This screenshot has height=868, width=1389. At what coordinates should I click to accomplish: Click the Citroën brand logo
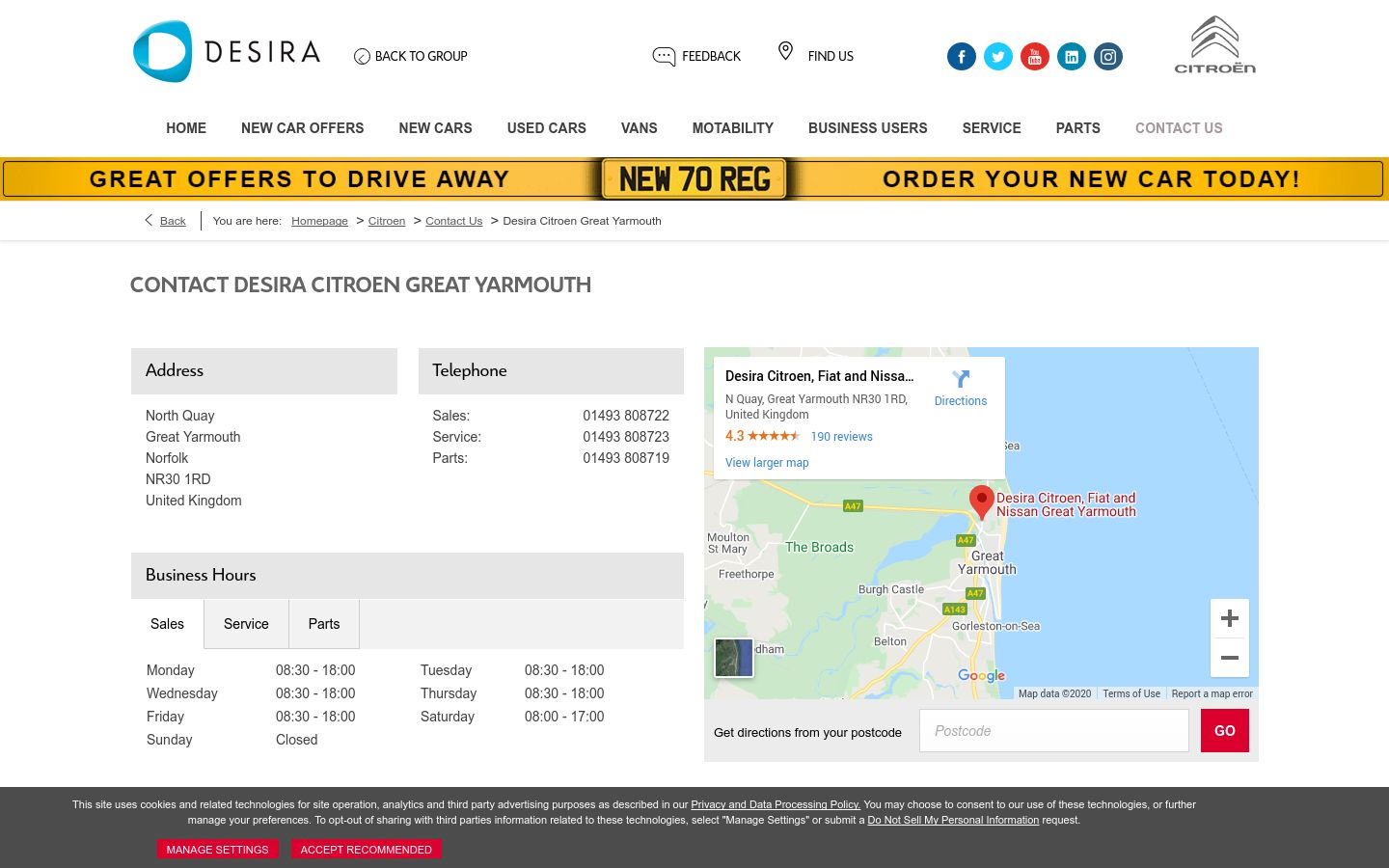(x=1214, y=44)
